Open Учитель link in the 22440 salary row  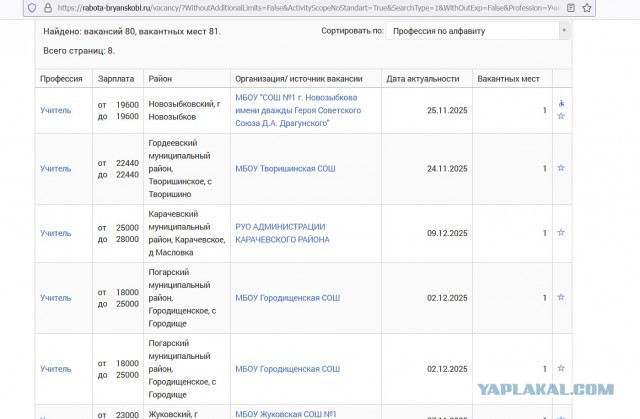click(56, 168)
